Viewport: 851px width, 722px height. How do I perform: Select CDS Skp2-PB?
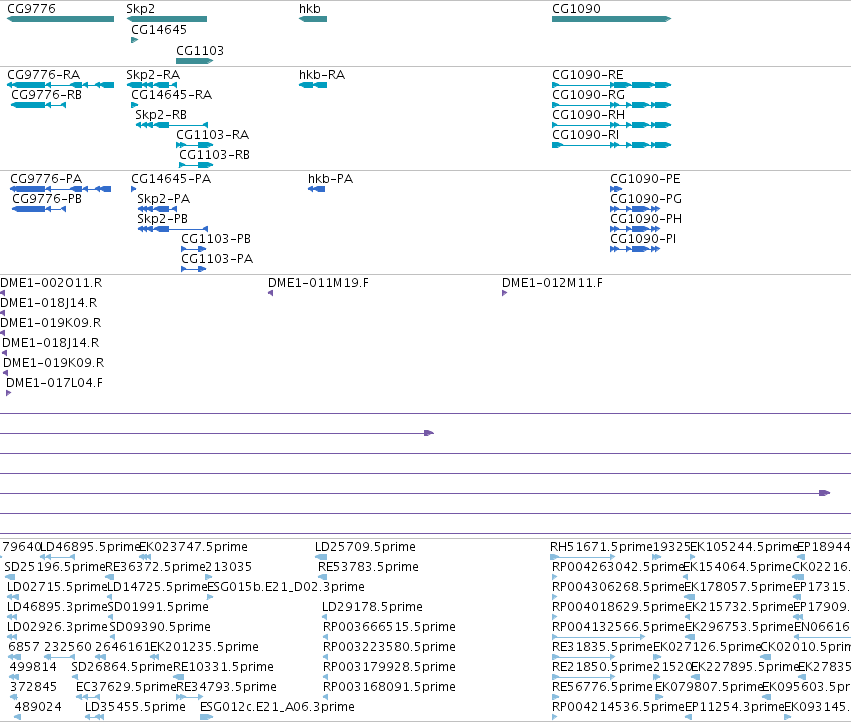[x=173, y=229]
